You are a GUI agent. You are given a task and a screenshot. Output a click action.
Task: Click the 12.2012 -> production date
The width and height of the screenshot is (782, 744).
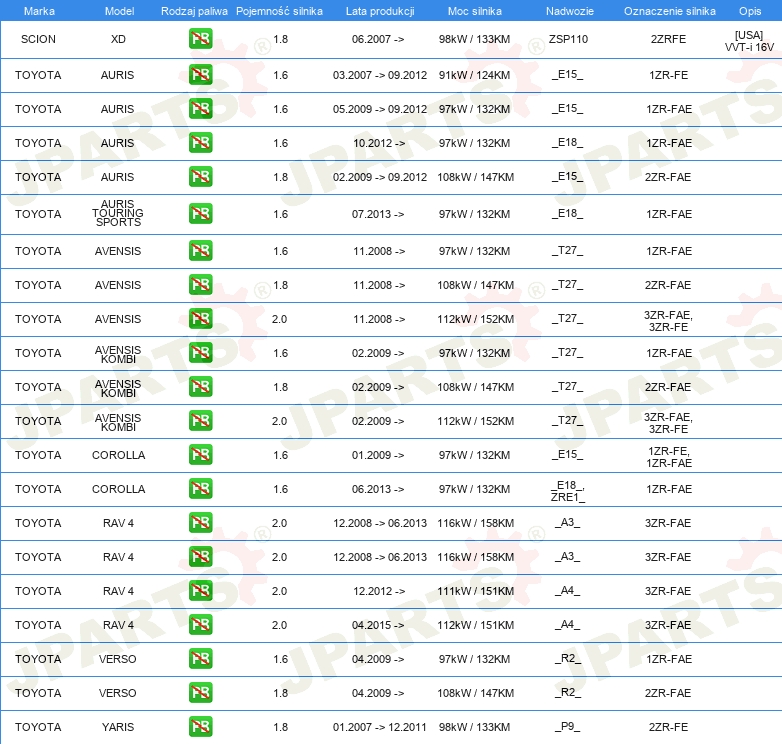click(379, 591)
